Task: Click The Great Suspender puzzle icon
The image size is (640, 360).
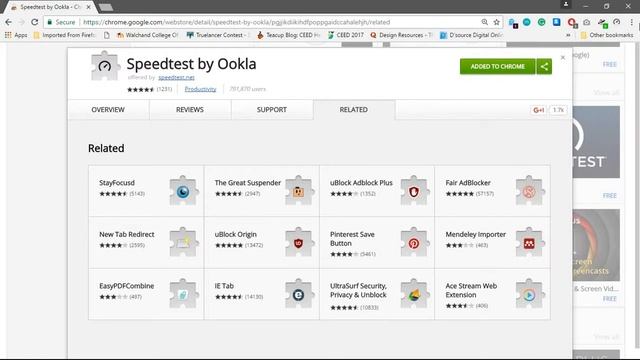Action: (299, 191)
